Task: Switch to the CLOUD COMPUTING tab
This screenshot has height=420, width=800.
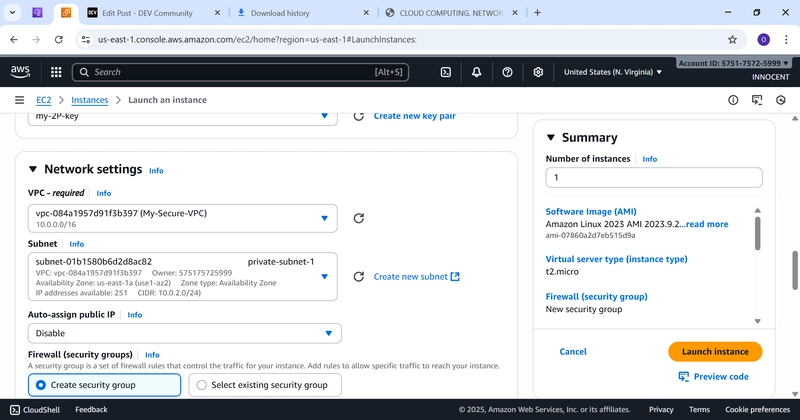Action: (452, 13)
